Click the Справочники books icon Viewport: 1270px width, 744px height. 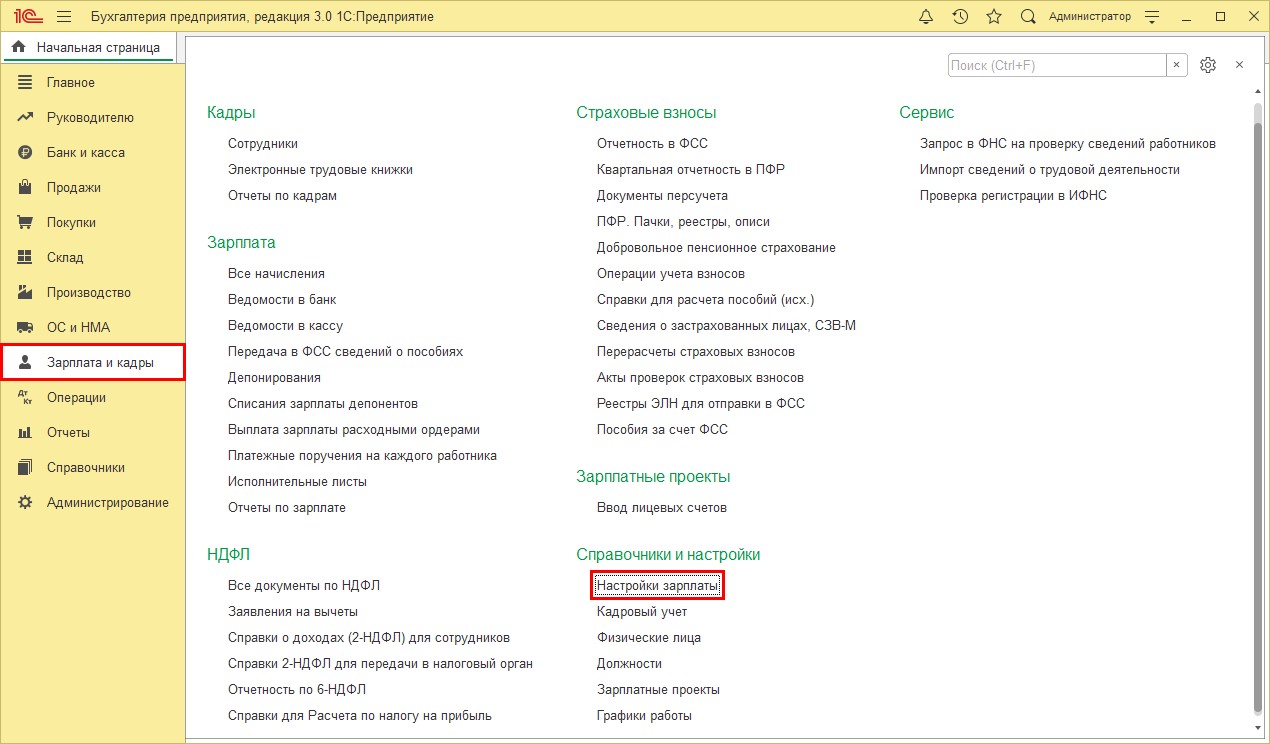[26, 468]
